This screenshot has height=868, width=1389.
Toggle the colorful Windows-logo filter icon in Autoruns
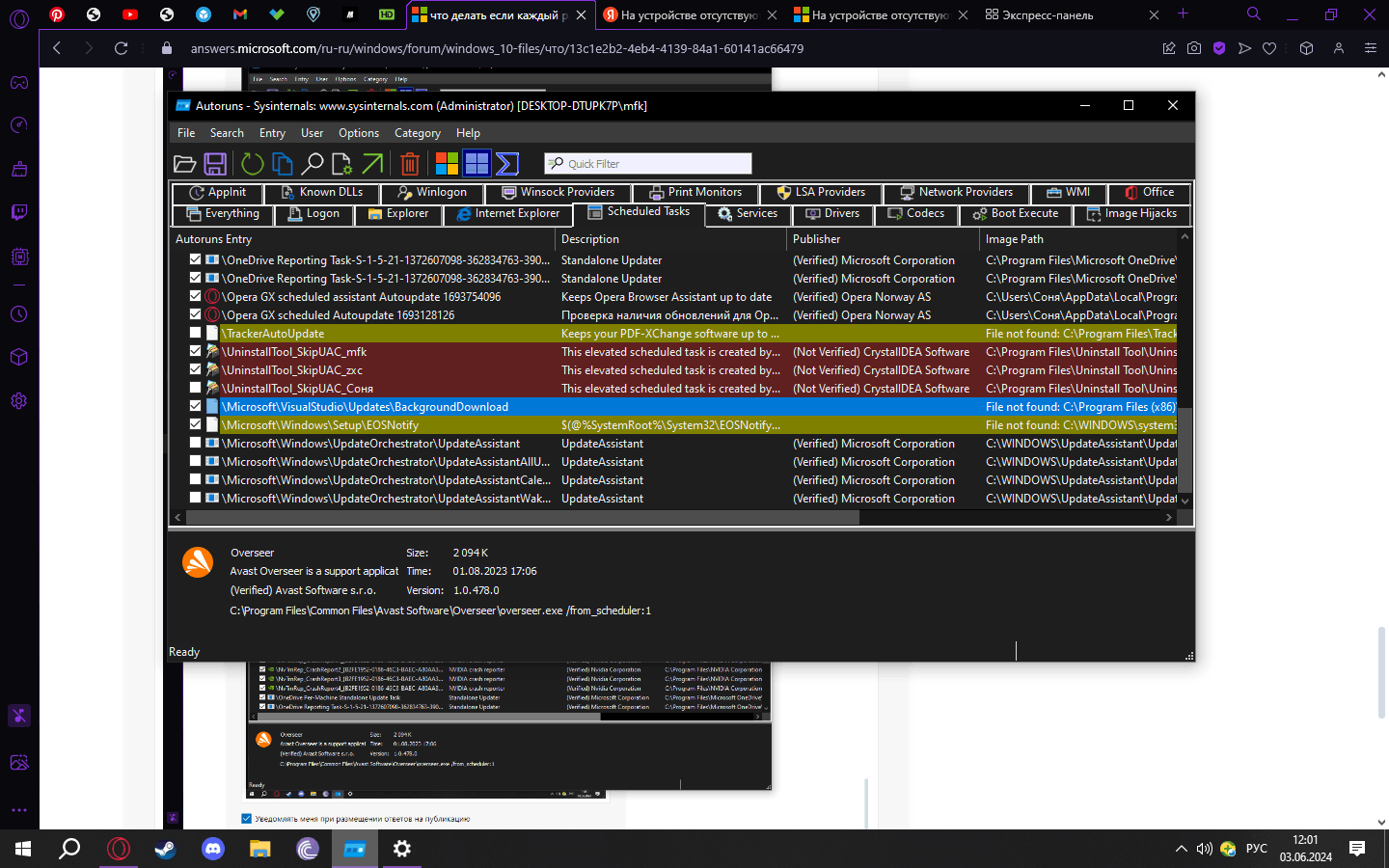[x=448, y=164]
